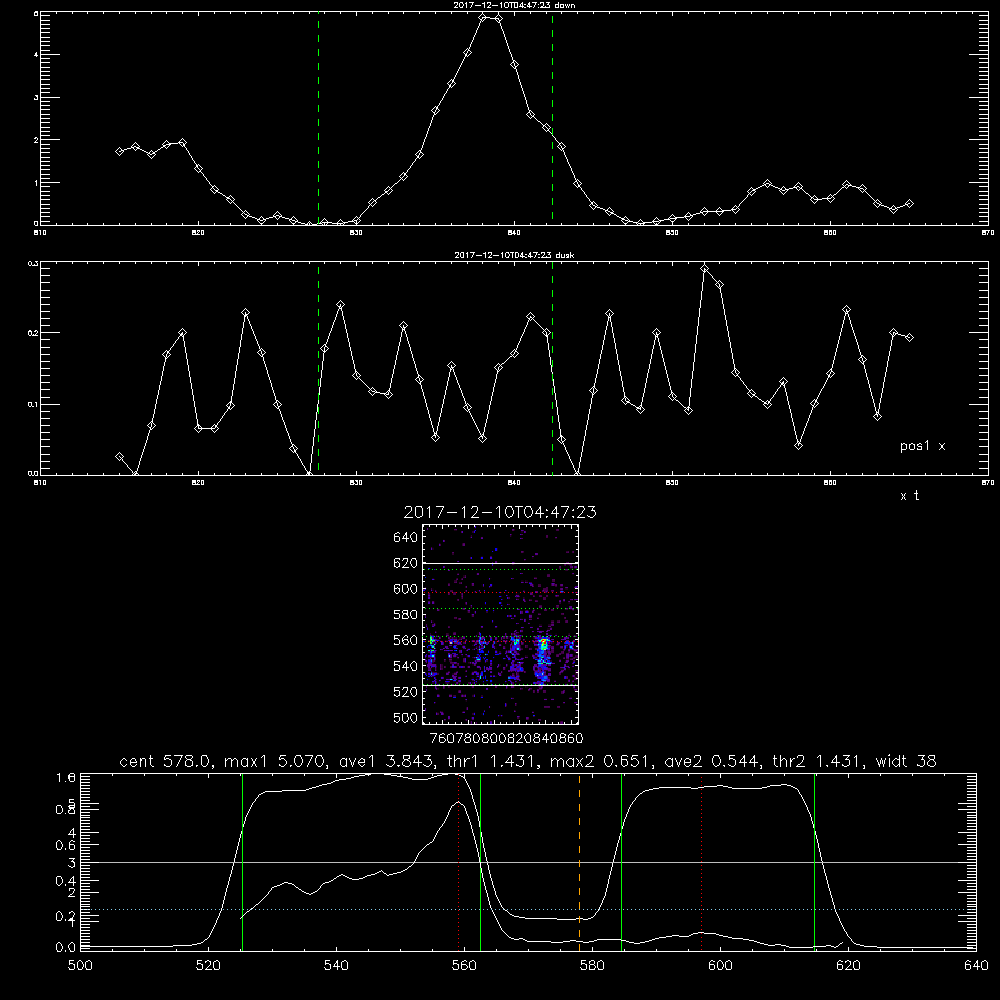
Task: Click the '640' x-axis label of bottom plot
Action: 976,966
